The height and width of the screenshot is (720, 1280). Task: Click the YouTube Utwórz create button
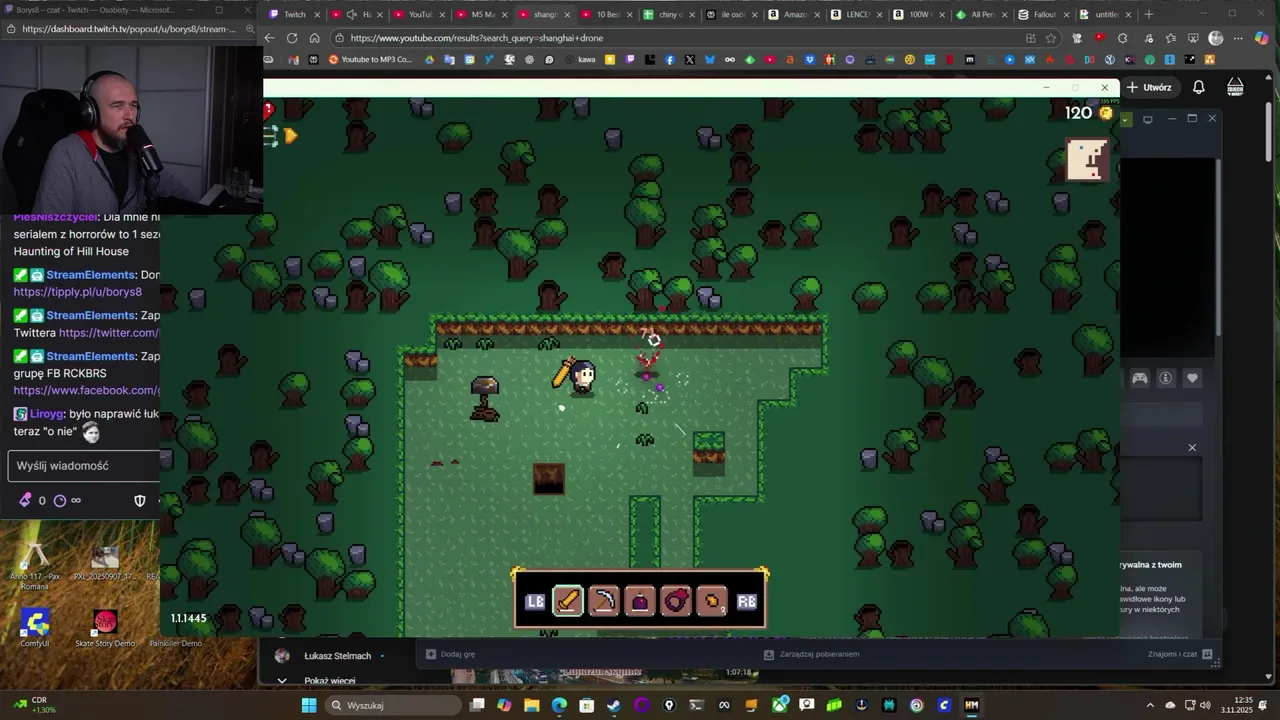point(1148,87)
